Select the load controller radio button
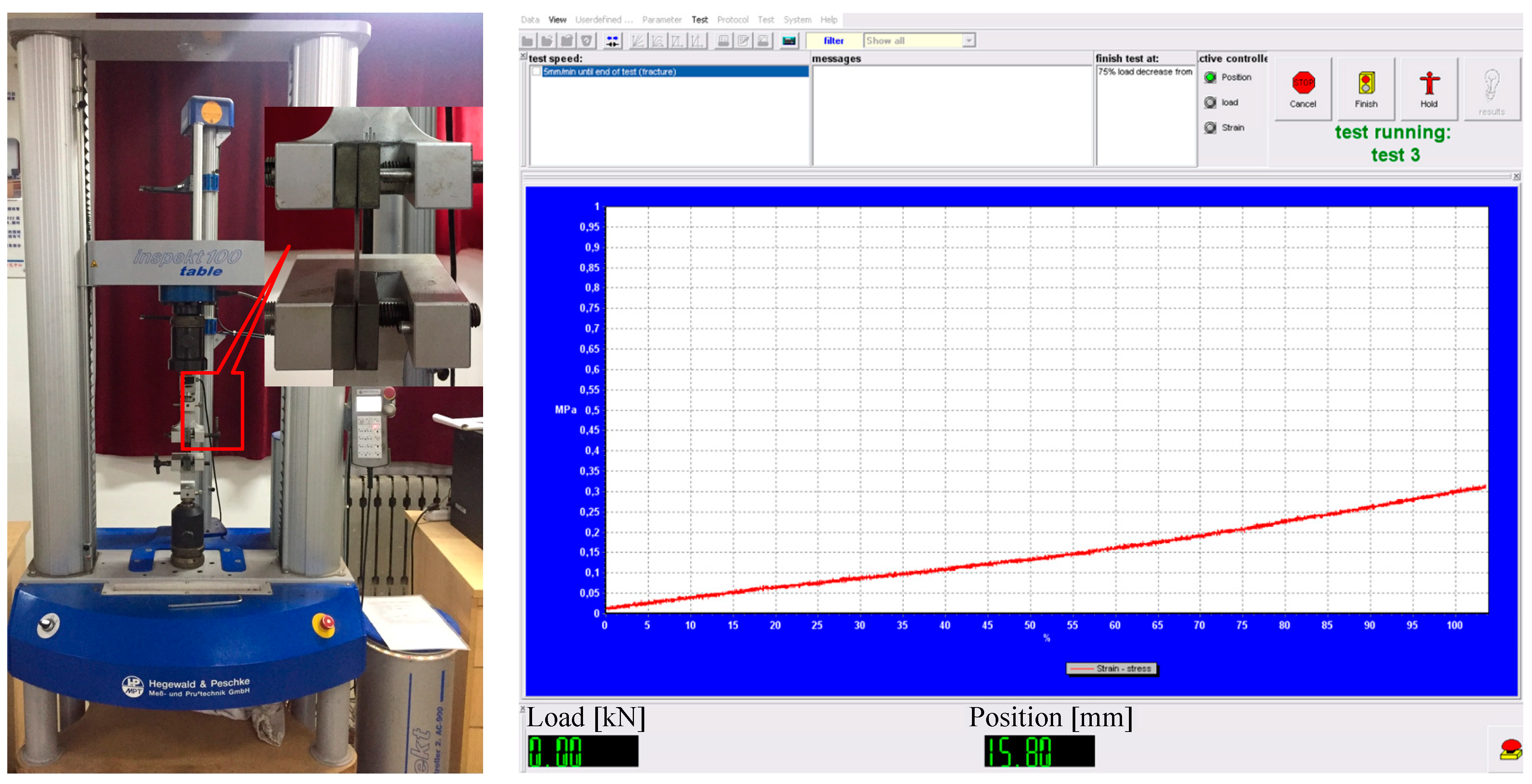Image resolution: width=1532 pixels, height=784 pixels. 1210,103
